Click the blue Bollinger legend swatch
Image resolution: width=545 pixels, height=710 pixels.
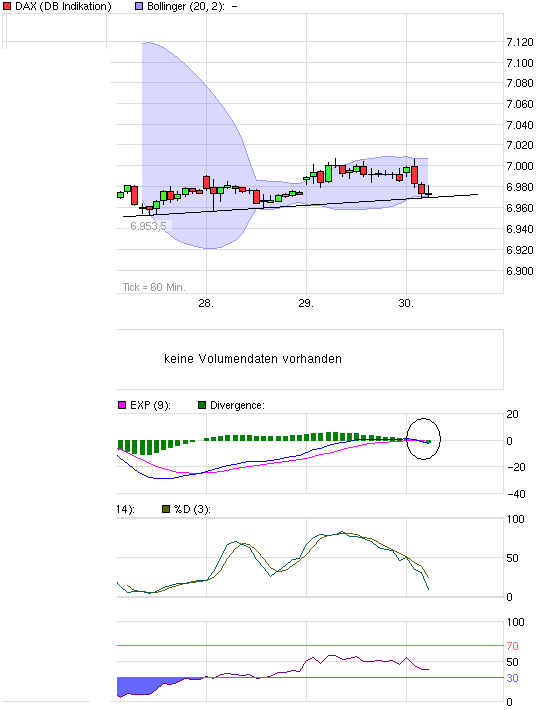pyautogui.click(x=139, y=6)
